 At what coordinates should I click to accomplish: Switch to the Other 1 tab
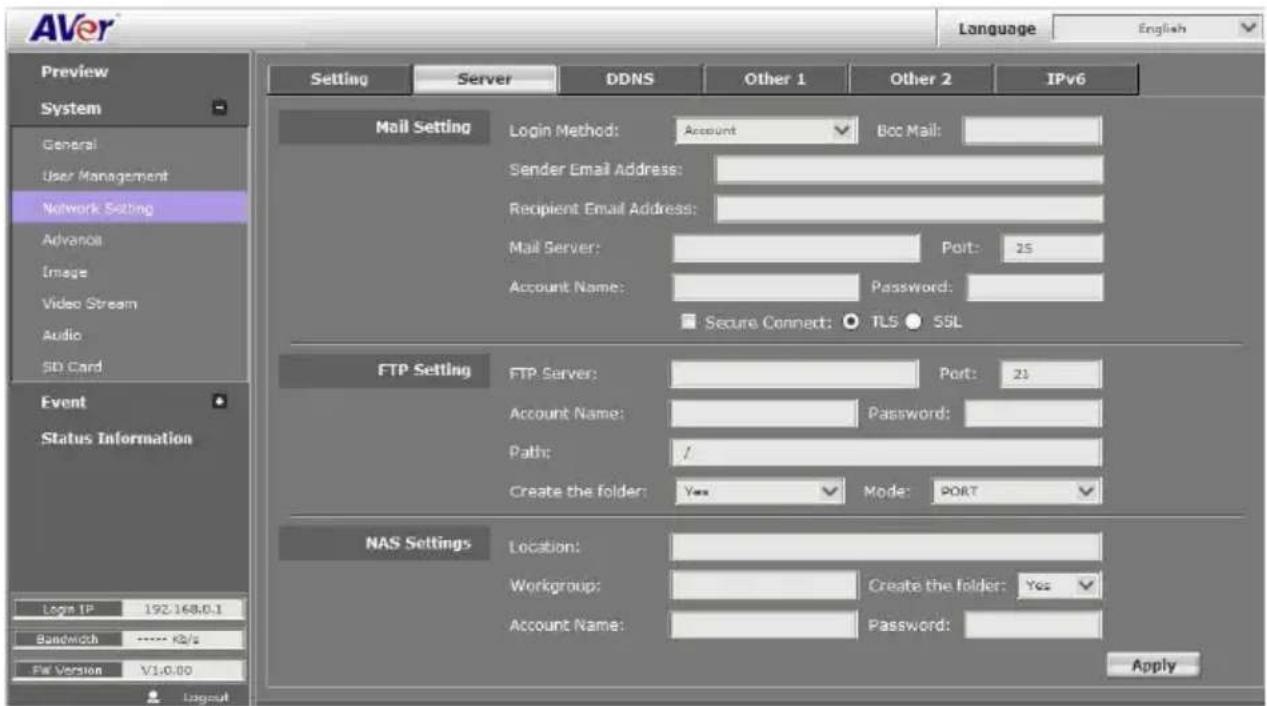pyautogui.click(x=775, y=79)
